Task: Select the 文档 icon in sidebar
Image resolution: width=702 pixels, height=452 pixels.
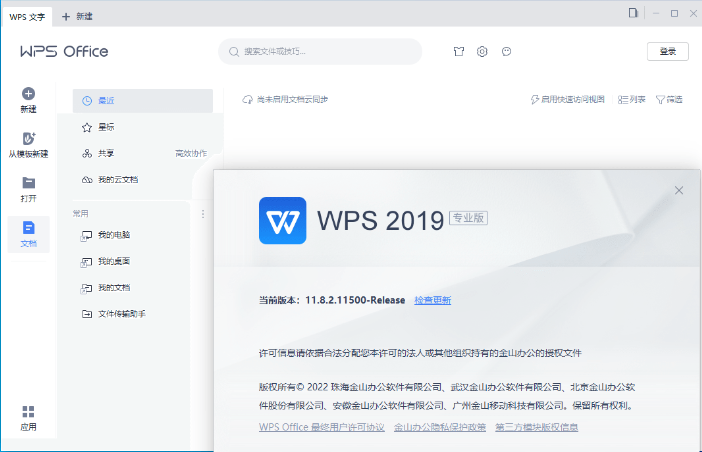Action: click(x=28, y=228)
